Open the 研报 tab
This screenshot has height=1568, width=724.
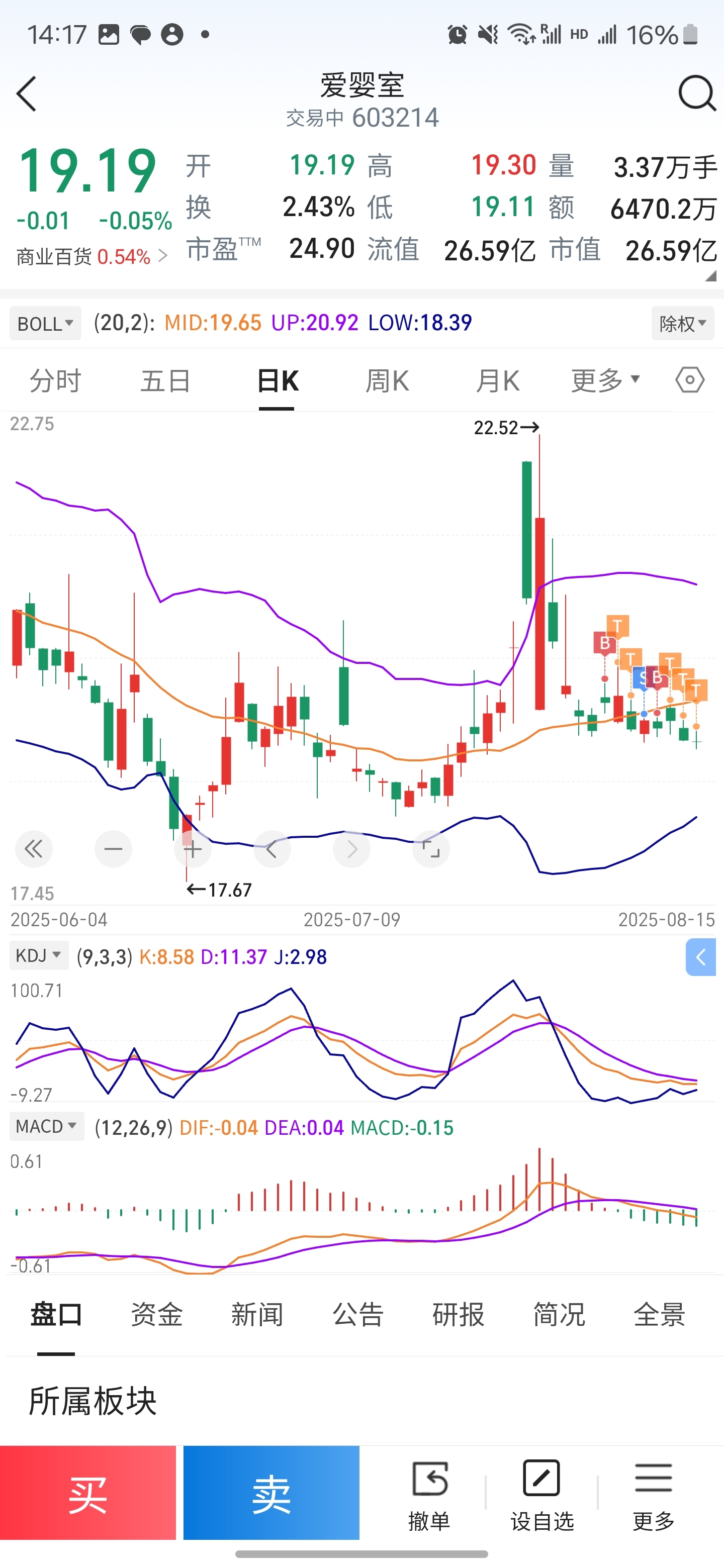coord(459,1315)
